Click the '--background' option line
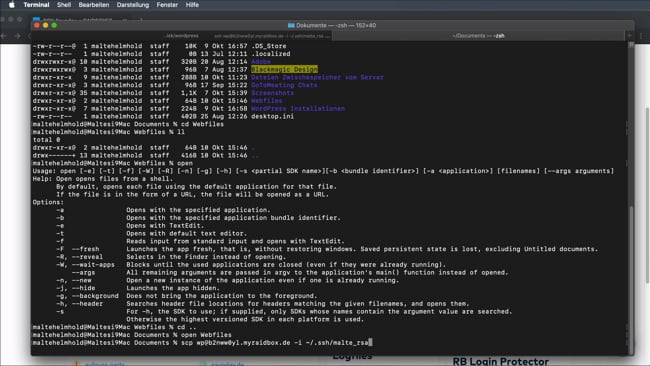The height and width of the screenshot is (366, 650). click(187, 296)
